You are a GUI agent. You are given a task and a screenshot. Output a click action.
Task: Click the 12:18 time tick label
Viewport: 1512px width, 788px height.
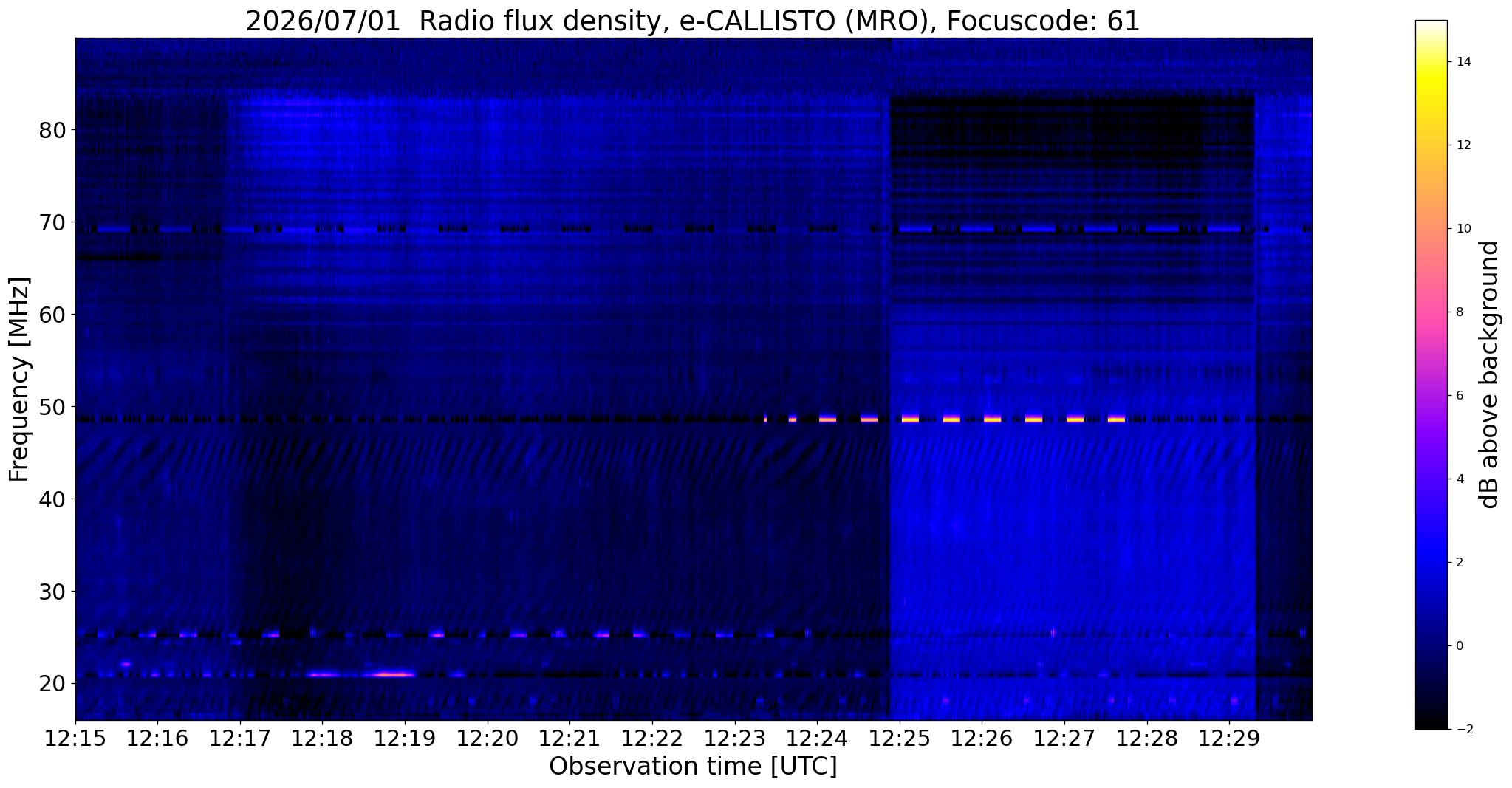(x=322, y=738)
